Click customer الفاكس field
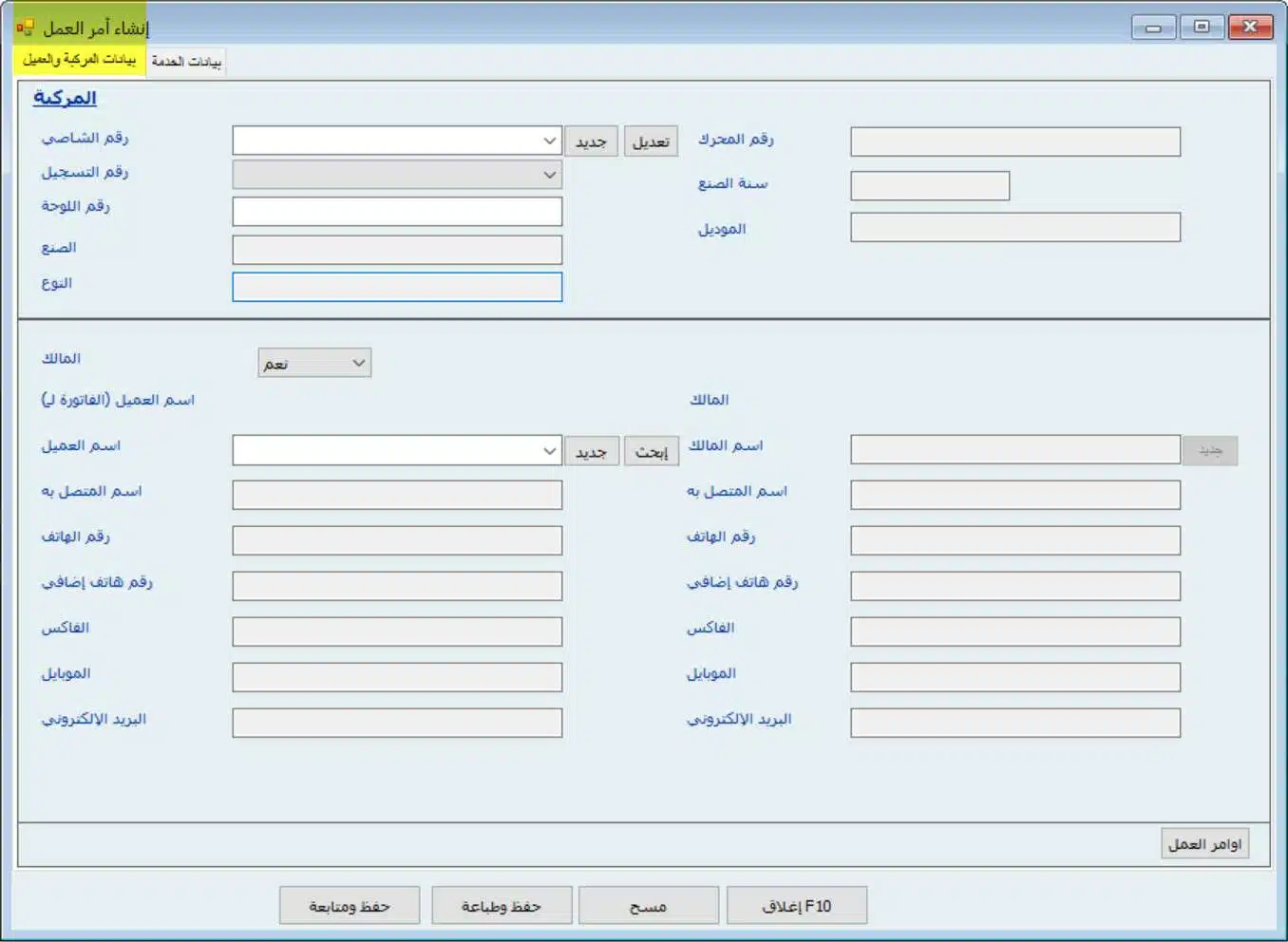The height and width of the screenshot is (942, 1288). click(397, 631)
